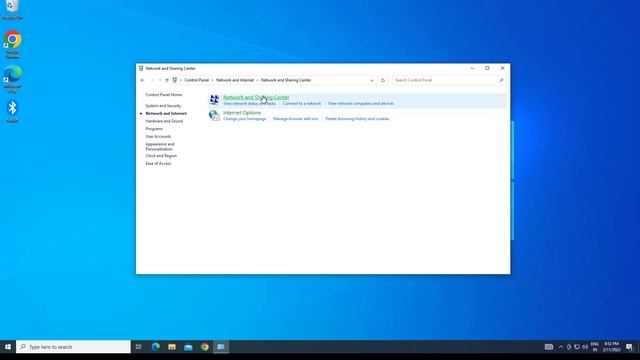
Task: Click the window title bar network icon
Action: tap(141, 69)
